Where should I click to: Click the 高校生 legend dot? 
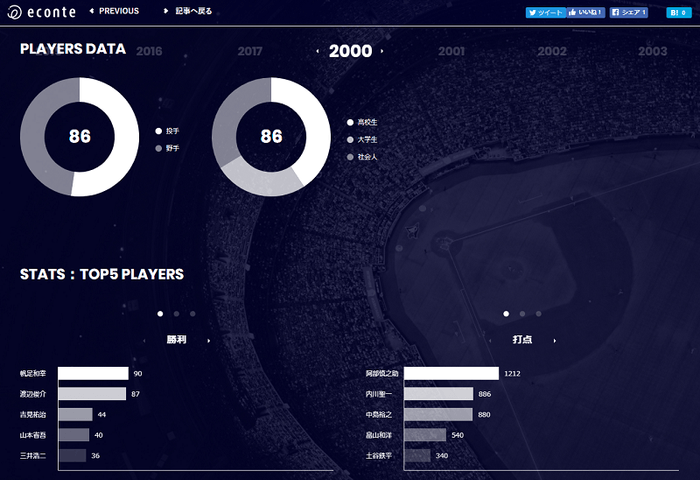[350, 122]
